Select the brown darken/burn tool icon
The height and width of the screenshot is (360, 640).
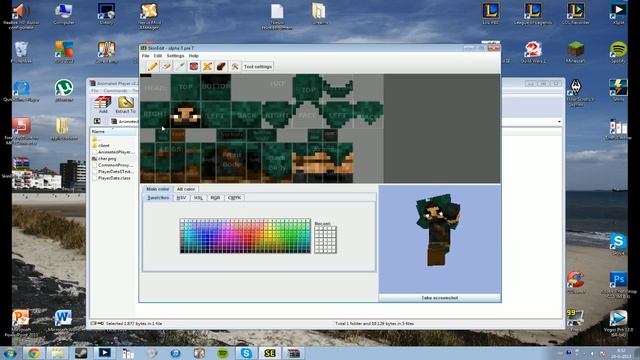click(221, 66)
